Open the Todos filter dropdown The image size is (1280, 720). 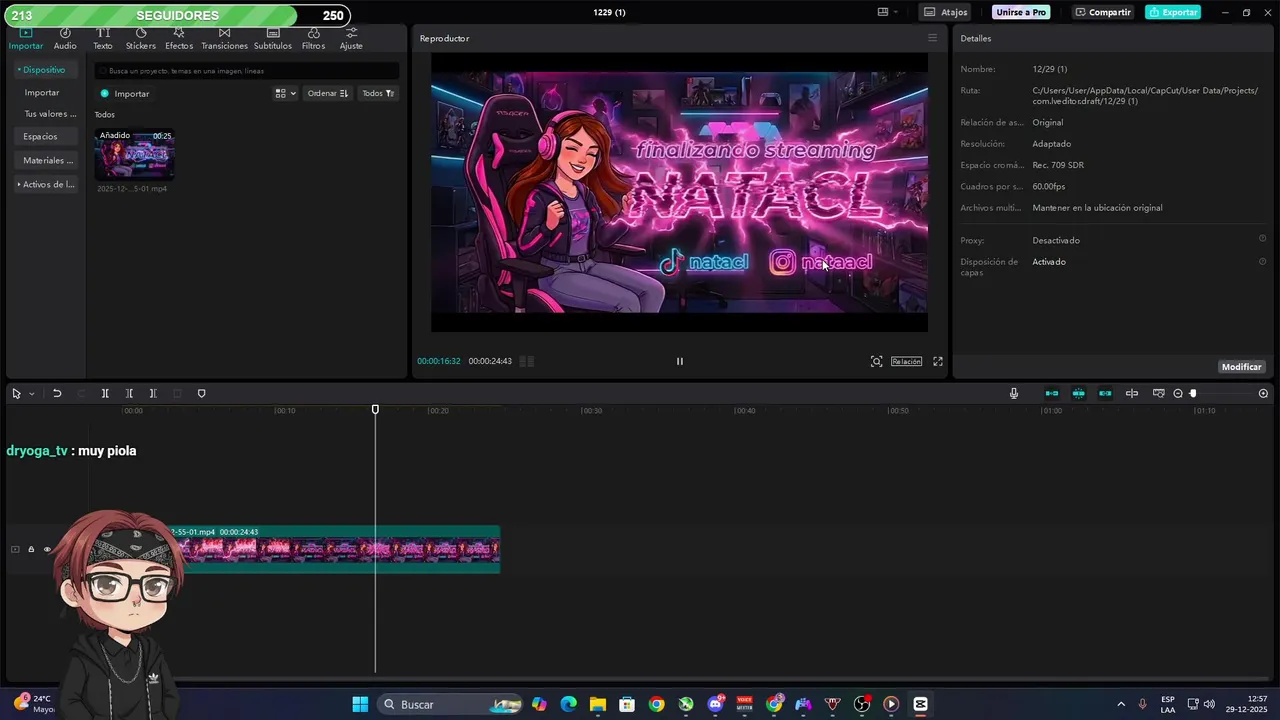(x=378, y=93)
